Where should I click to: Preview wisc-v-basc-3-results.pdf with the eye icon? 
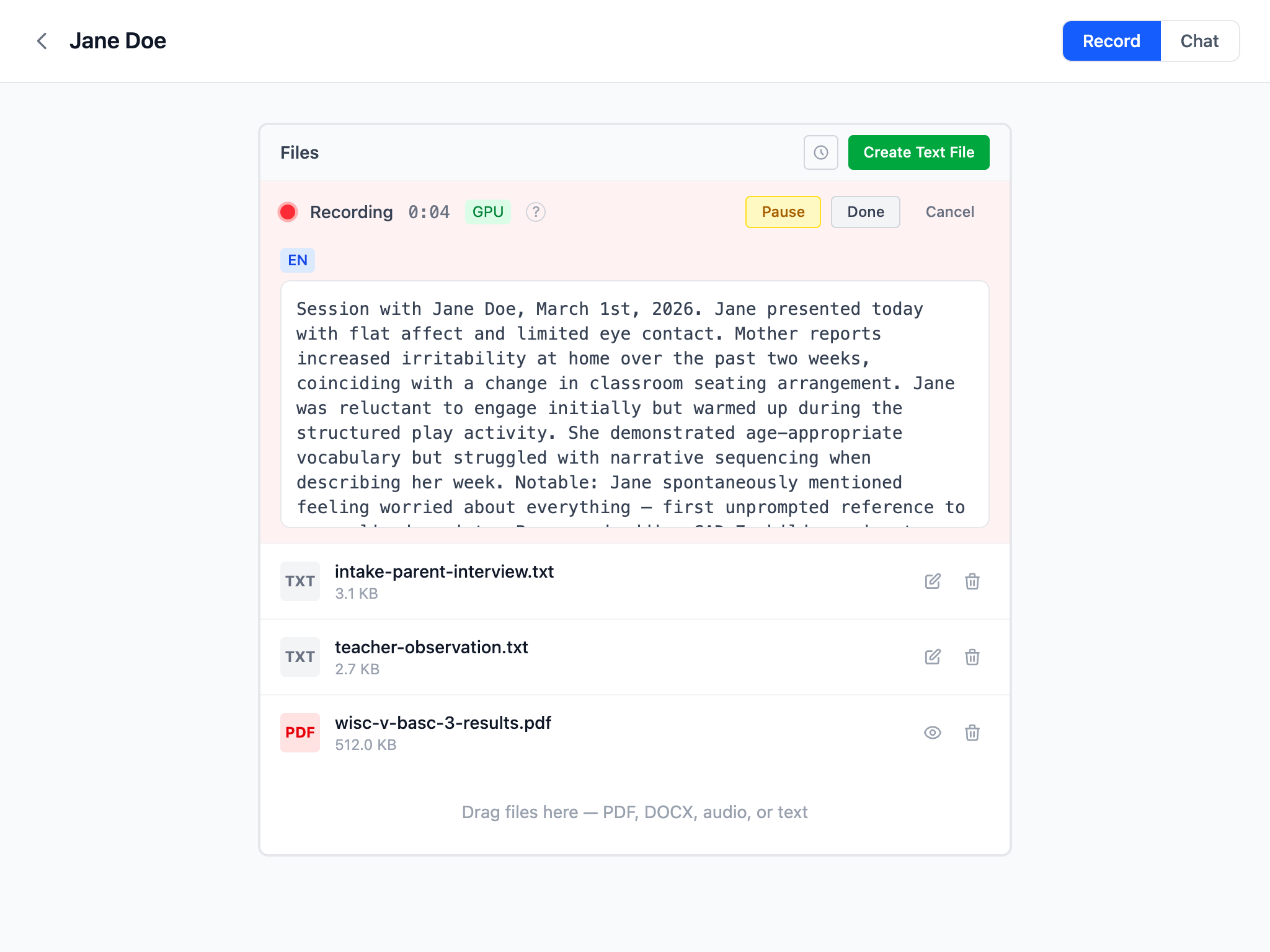pos(933,733)
